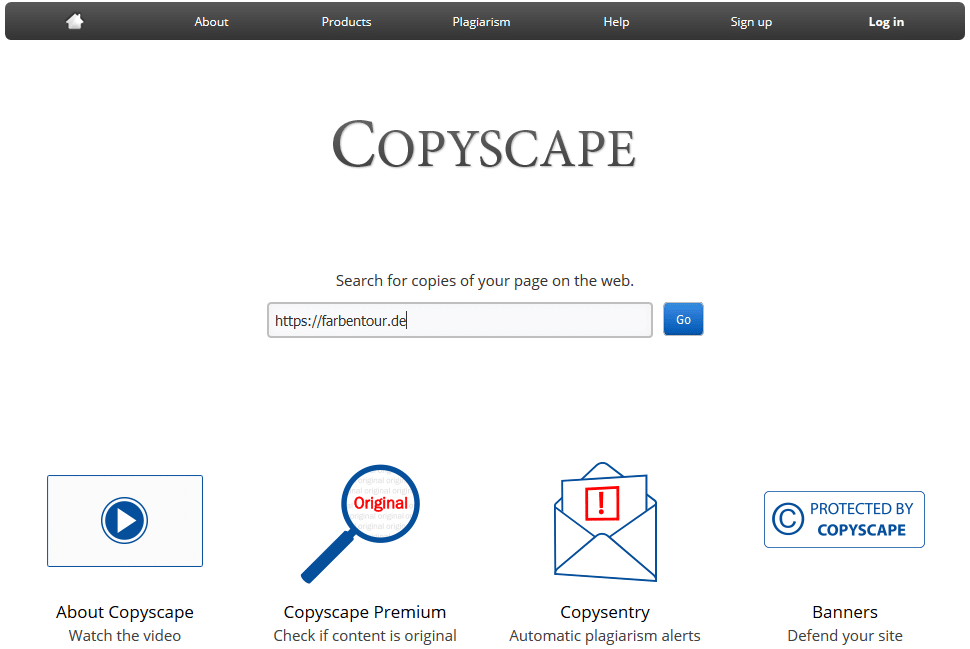970x649 pixels.
Task: Open the About menu item
Action: pyautogui.click(x=212, y=22)
